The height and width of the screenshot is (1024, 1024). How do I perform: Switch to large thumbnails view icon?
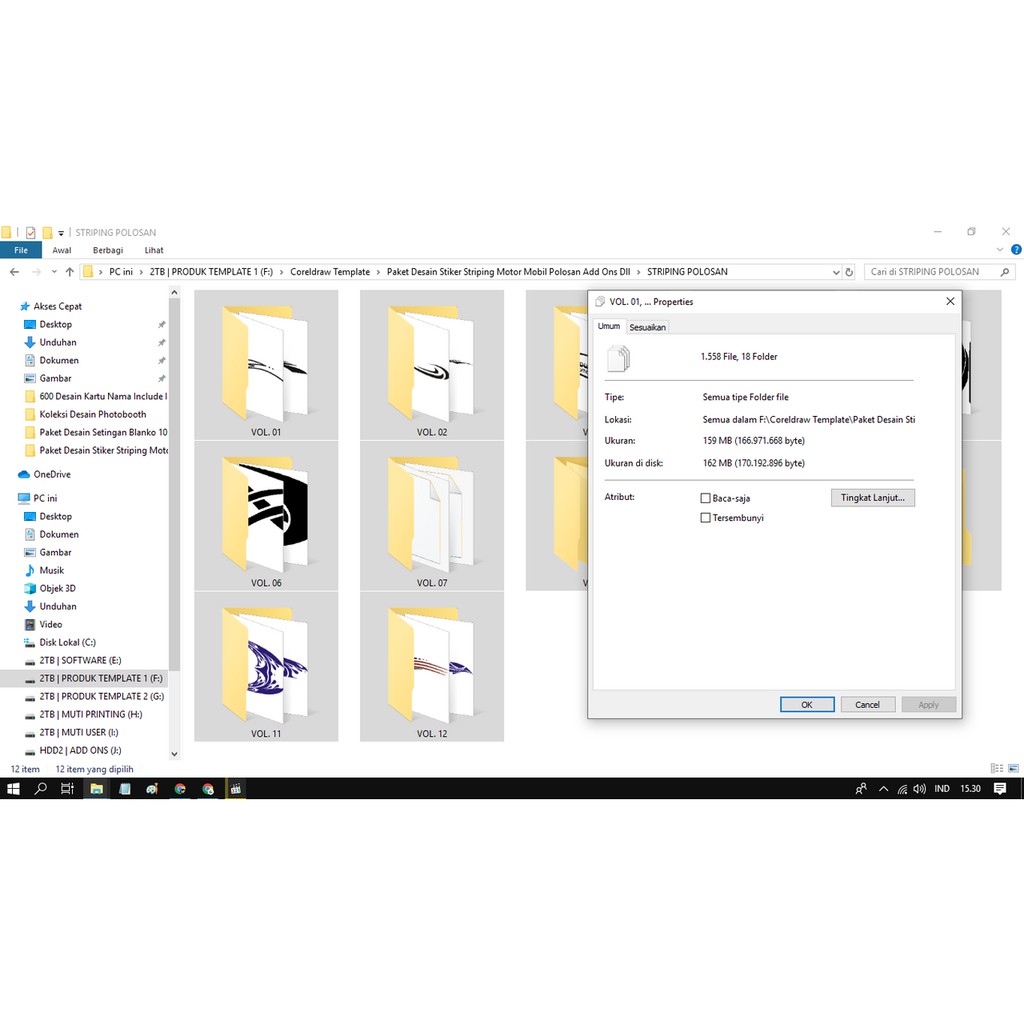pyautogui.click(x=1012, y=768)
